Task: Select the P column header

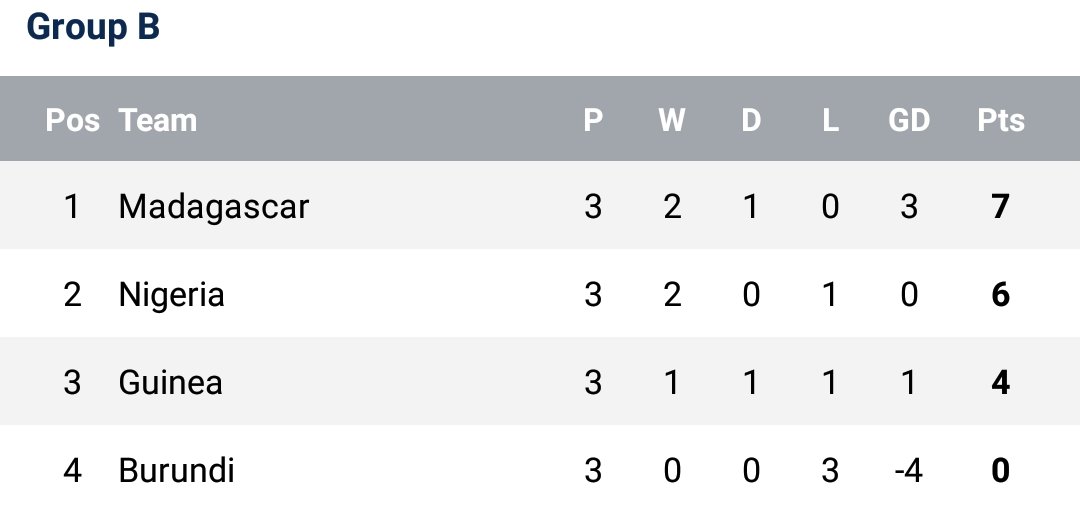Action: [x=593, y=121]
